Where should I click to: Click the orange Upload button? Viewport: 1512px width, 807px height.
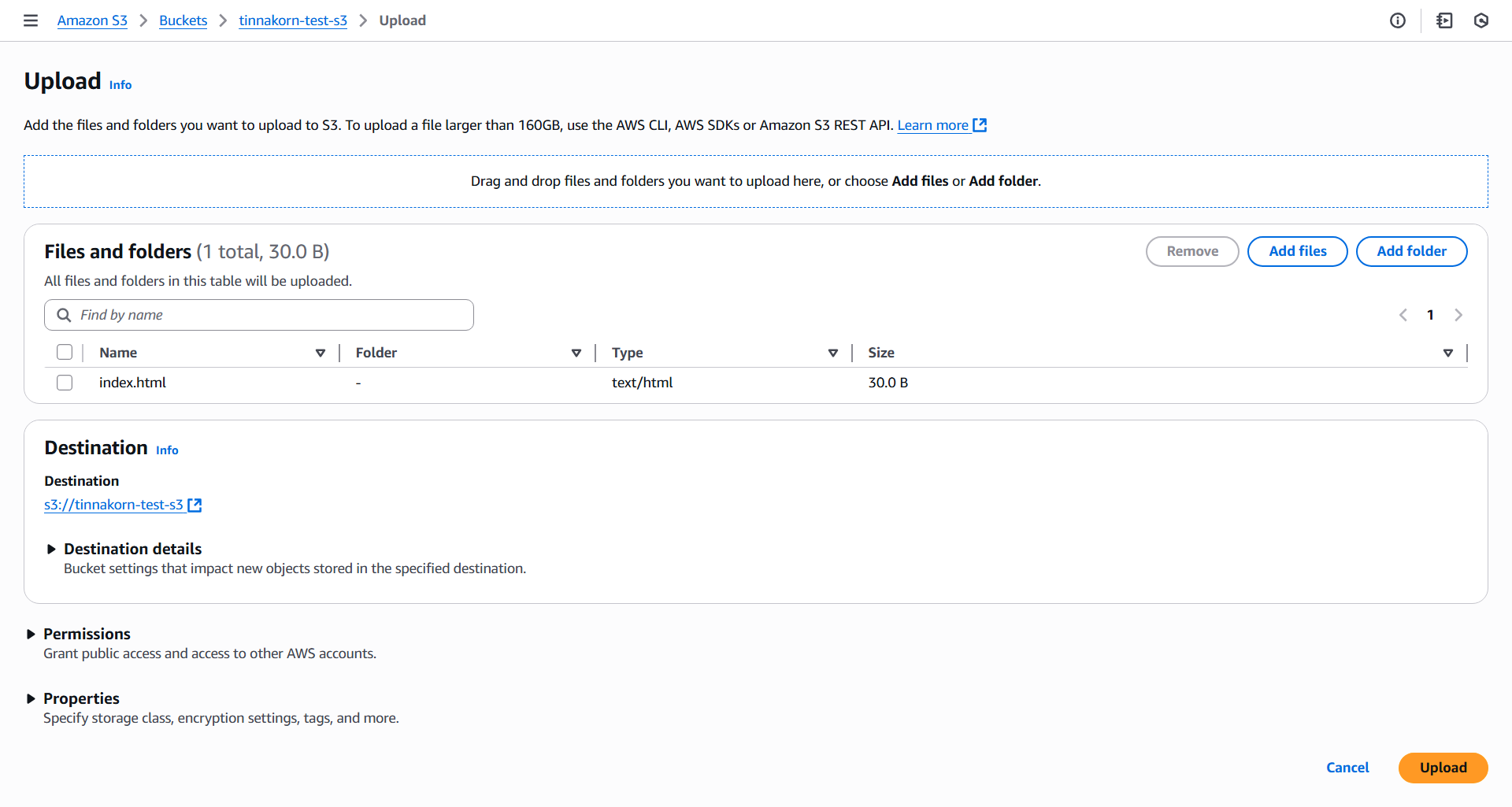point(1443,768)
